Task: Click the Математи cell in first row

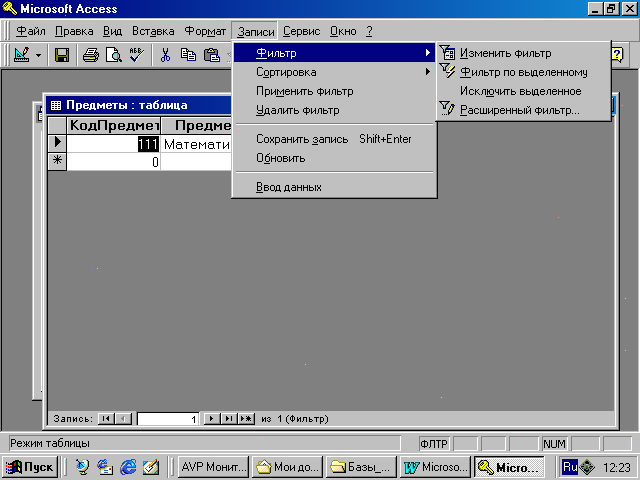Action: pyautogui.click(x=196, y=144)
